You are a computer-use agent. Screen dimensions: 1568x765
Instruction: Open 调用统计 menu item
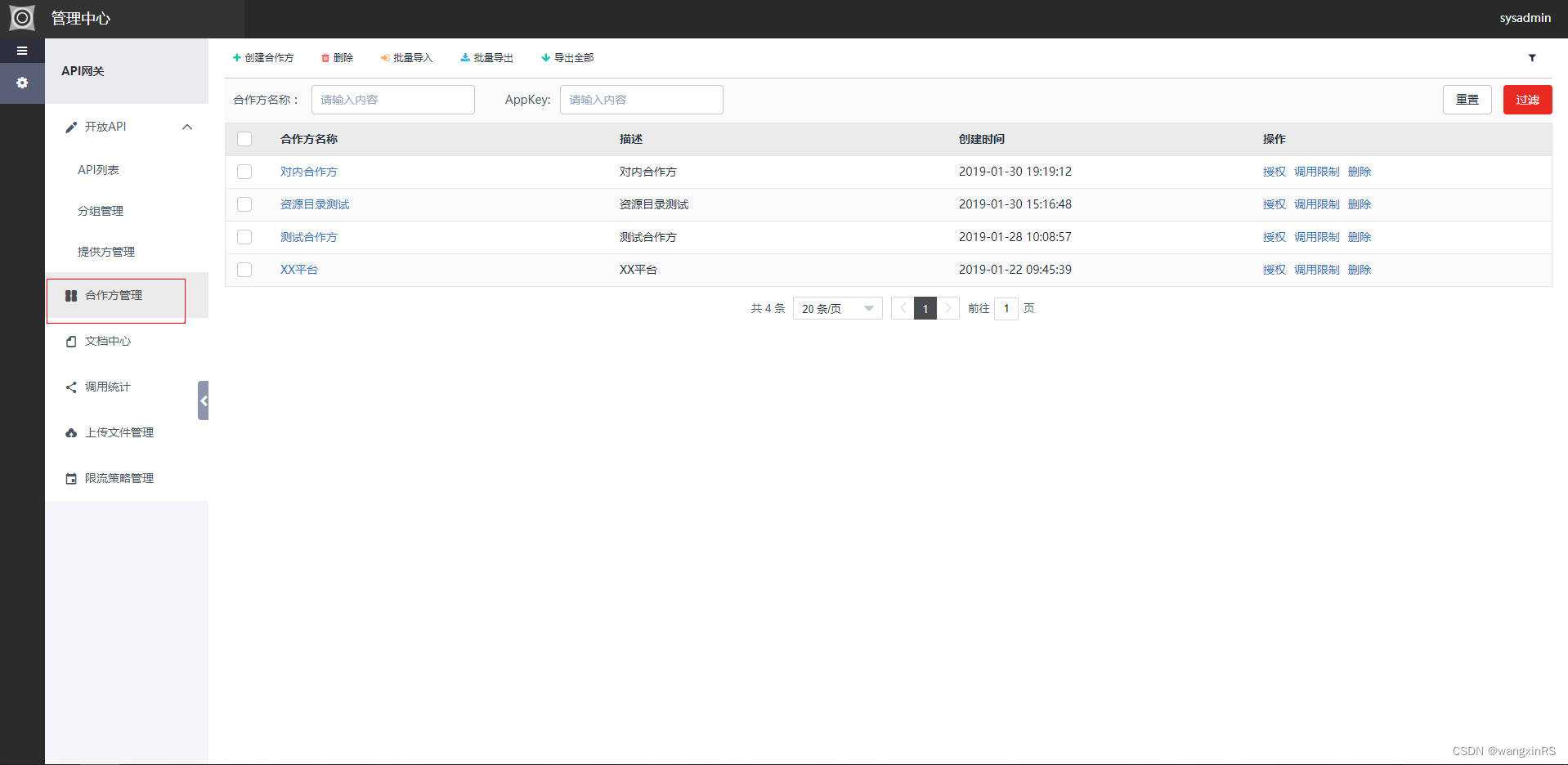coord(127,387)
